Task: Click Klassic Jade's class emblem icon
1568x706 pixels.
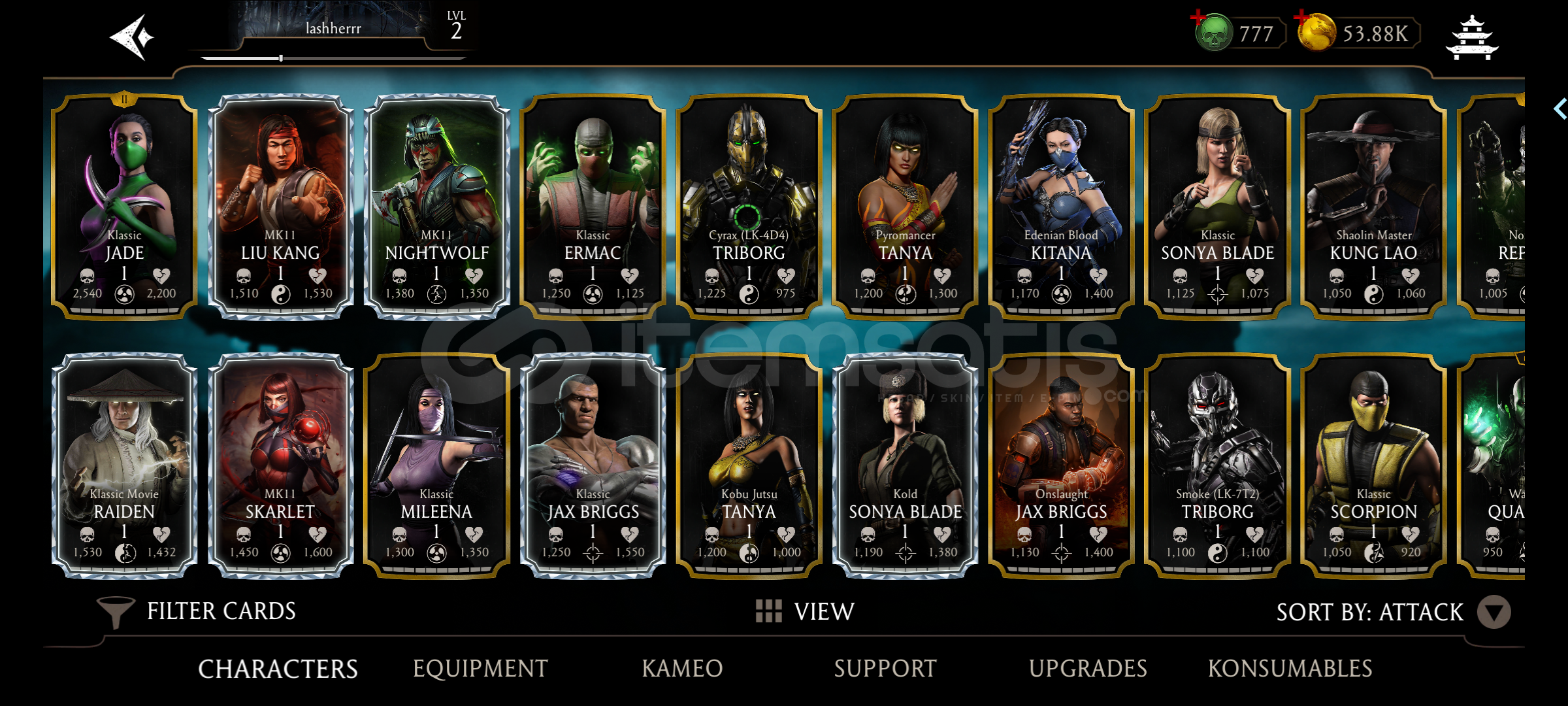Action: pos(124,295)
